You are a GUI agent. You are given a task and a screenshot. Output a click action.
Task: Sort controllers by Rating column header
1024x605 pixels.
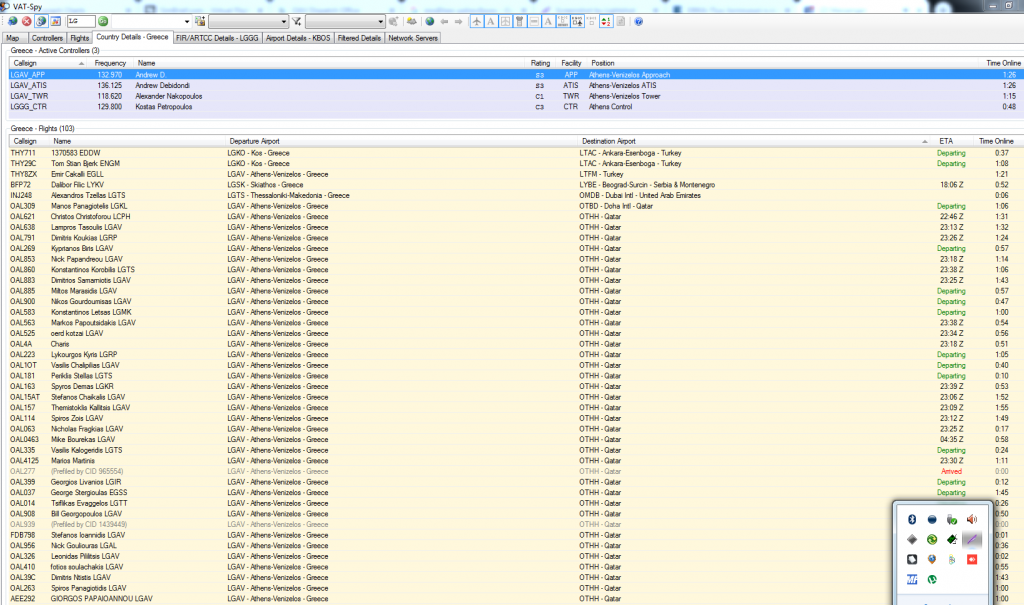(x=540, y=63)
